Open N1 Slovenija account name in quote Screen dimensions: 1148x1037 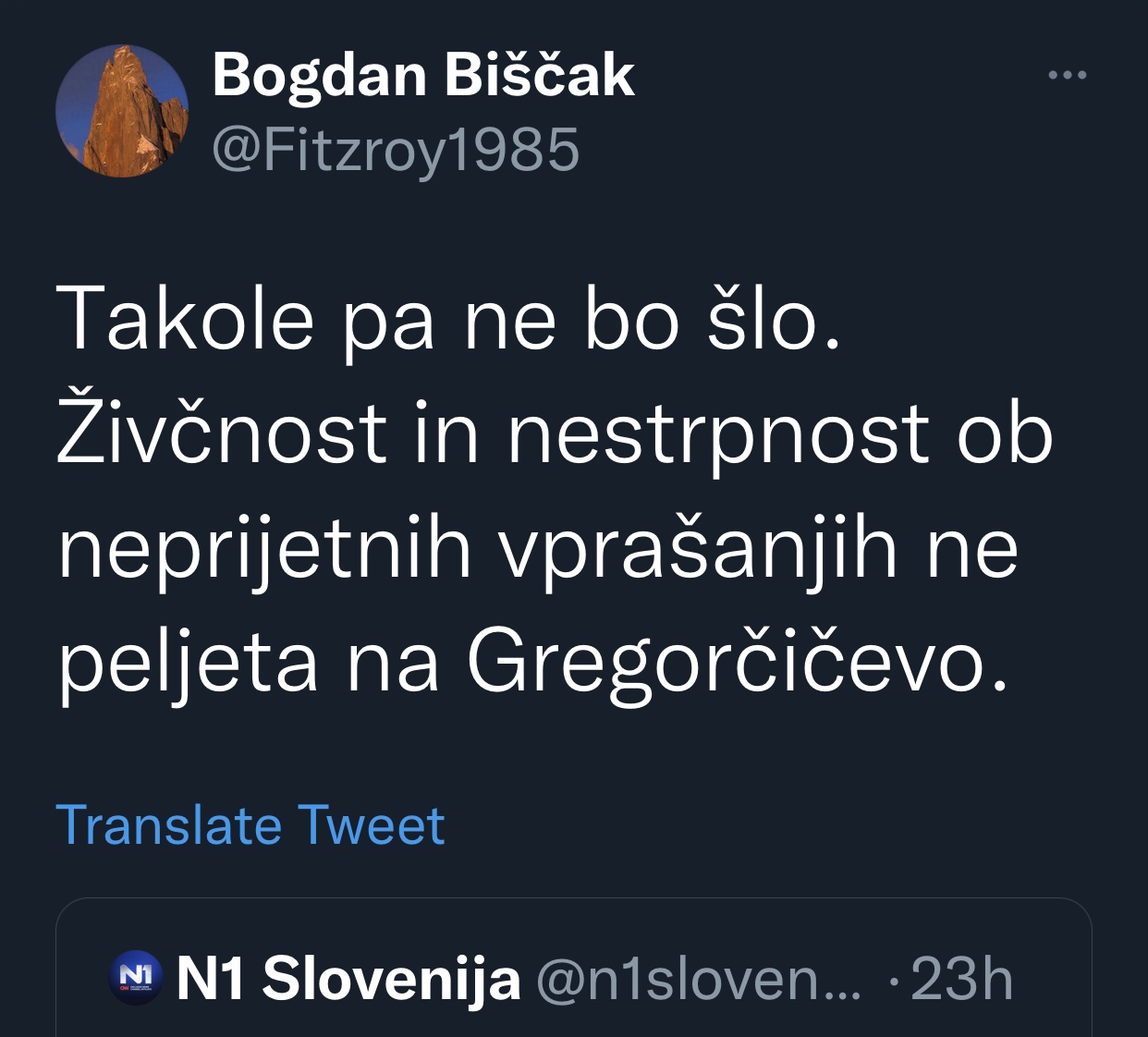348,978
